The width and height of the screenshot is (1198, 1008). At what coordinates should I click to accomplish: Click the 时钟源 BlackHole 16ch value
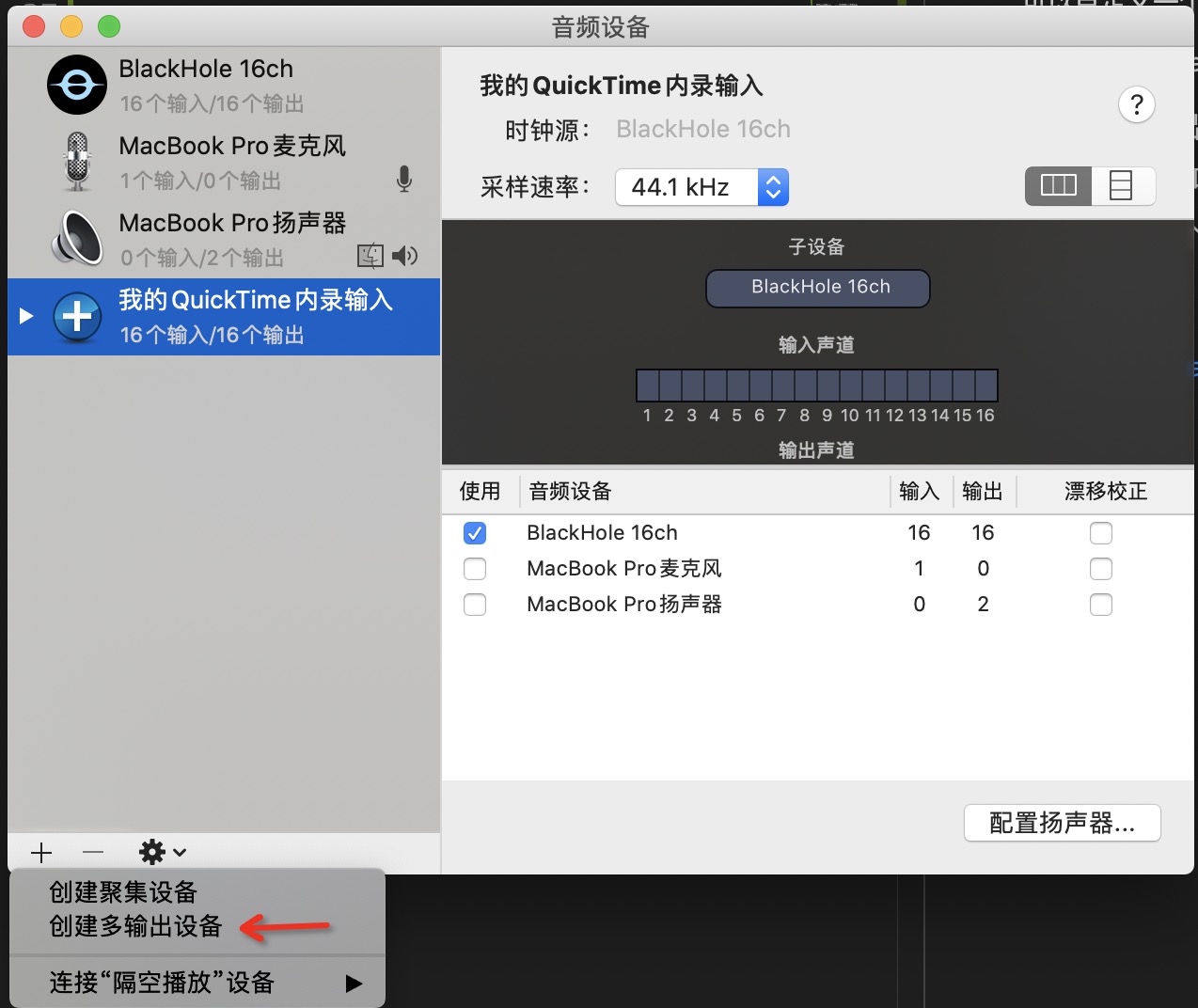tap(703, 129)
